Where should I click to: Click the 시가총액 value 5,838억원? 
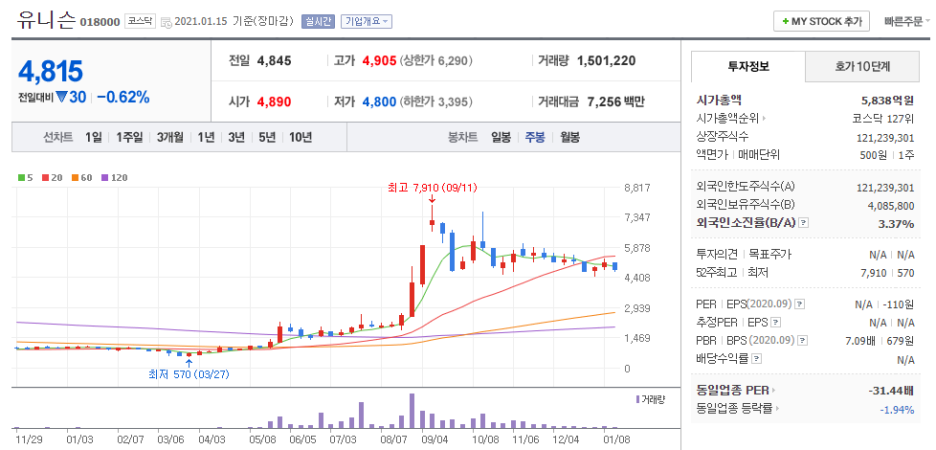click(x=888, y=100)
